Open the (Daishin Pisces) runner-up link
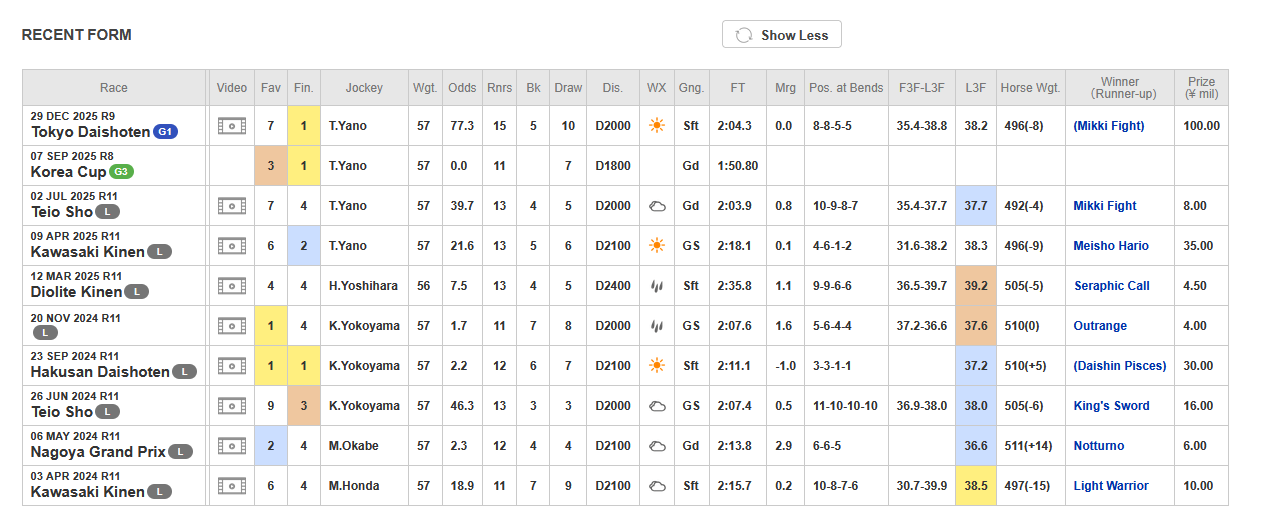 click(x=1120, y=366)
